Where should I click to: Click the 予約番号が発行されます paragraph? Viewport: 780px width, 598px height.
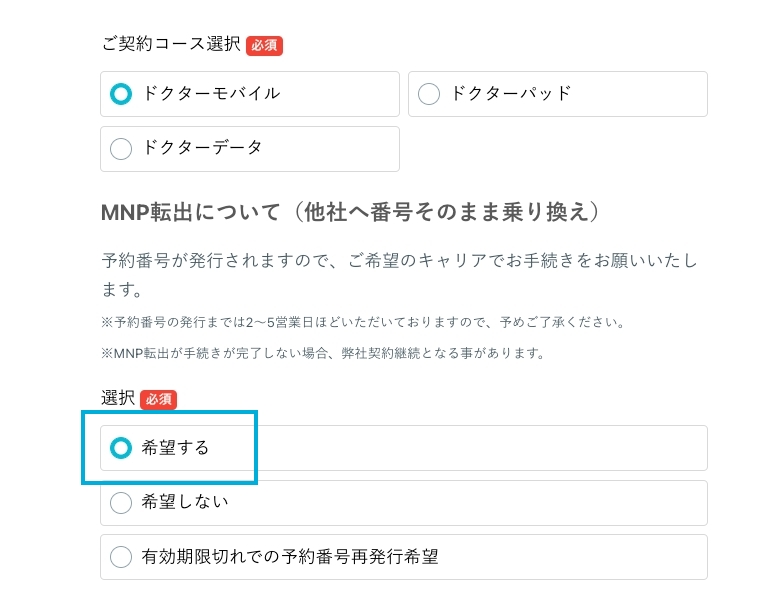pos(399,275)
